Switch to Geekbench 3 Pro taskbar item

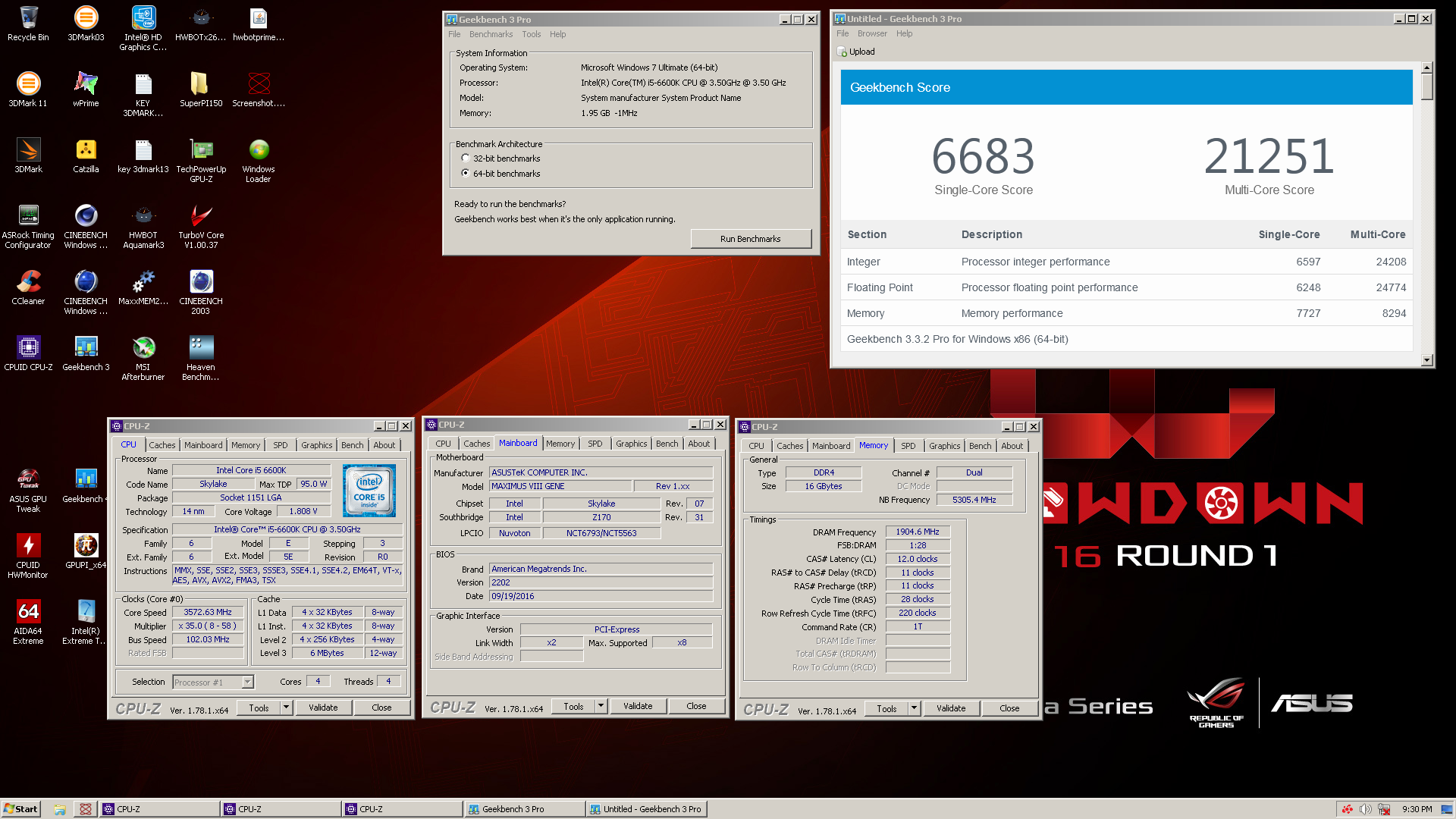(x=525, y=809)
